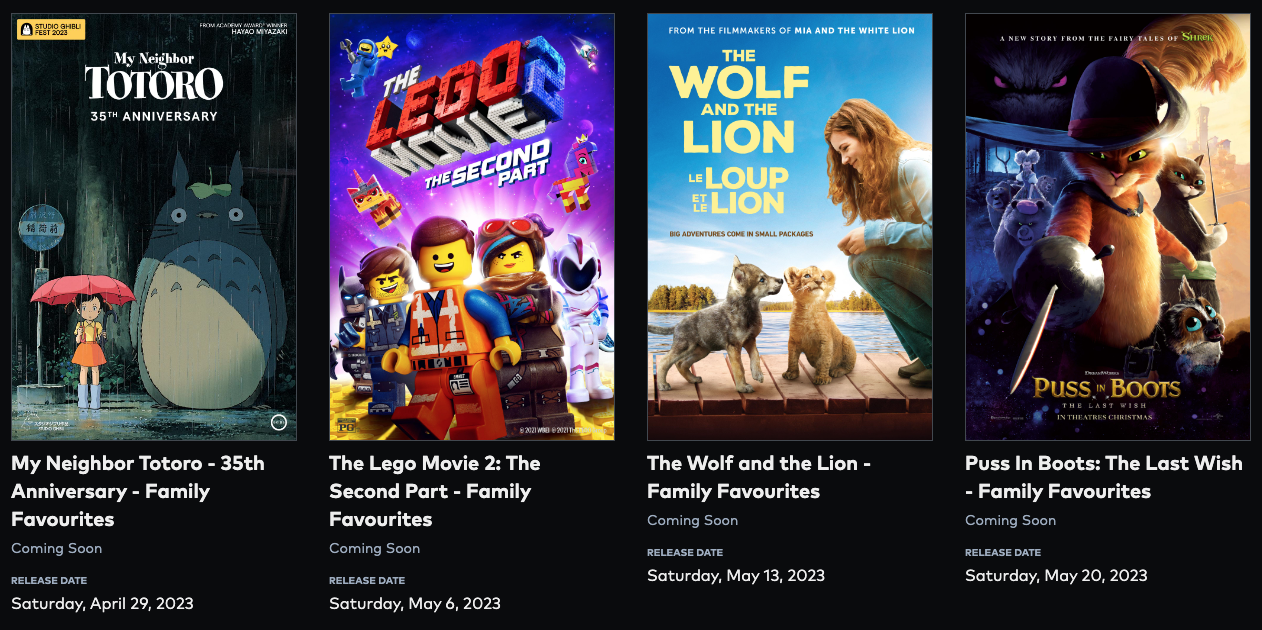The height and width of the screenshot is (630, 1262).
Task: Click the release date Saturday, May 6, 2023
Action: click(x=415, y=603)
